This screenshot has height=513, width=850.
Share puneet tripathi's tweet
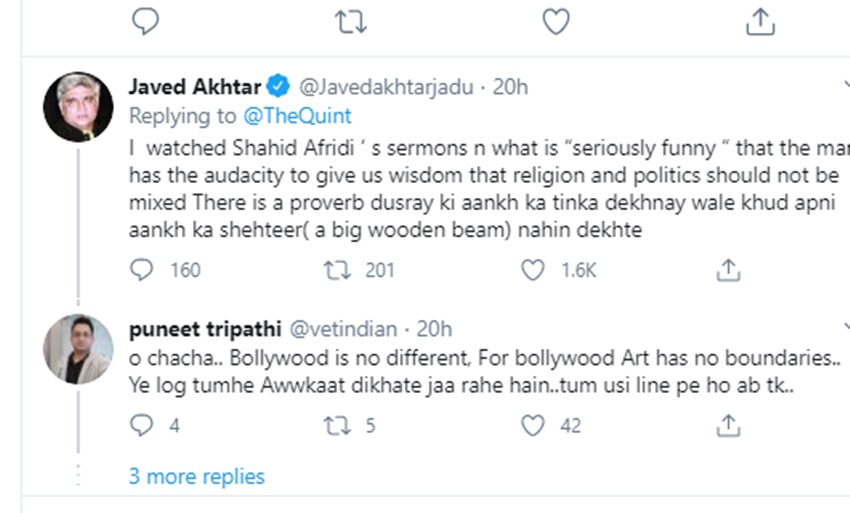pos(729,426)
